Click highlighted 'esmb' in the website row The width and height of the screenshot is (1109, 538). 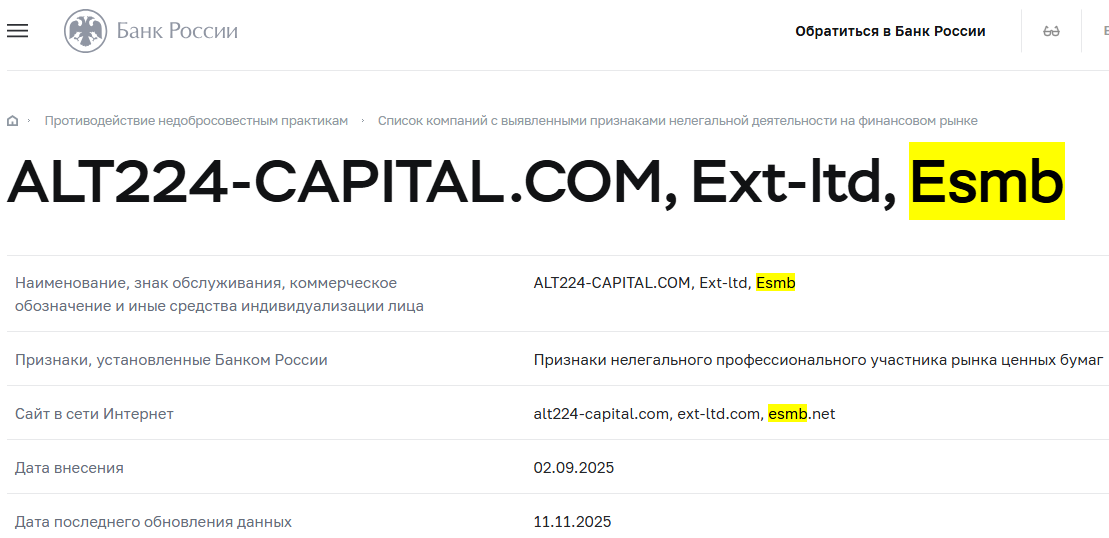tap(787, 413)
